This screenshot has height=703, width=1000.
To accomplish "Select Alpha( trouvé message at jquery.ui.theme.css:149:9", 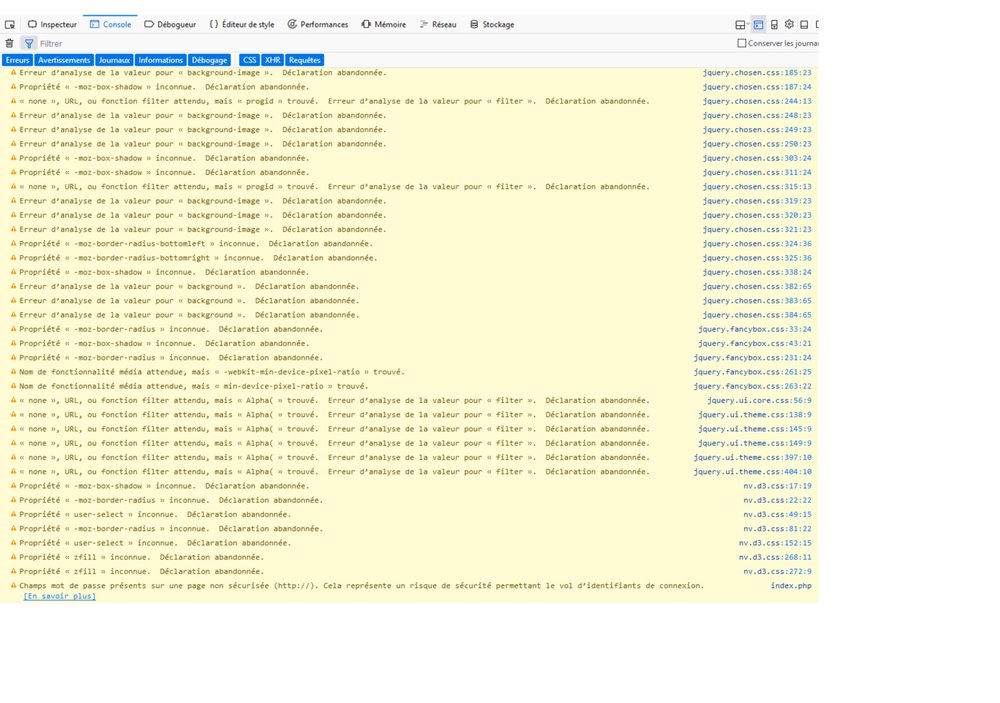I will pyautogui.click(x=334, y=443).
